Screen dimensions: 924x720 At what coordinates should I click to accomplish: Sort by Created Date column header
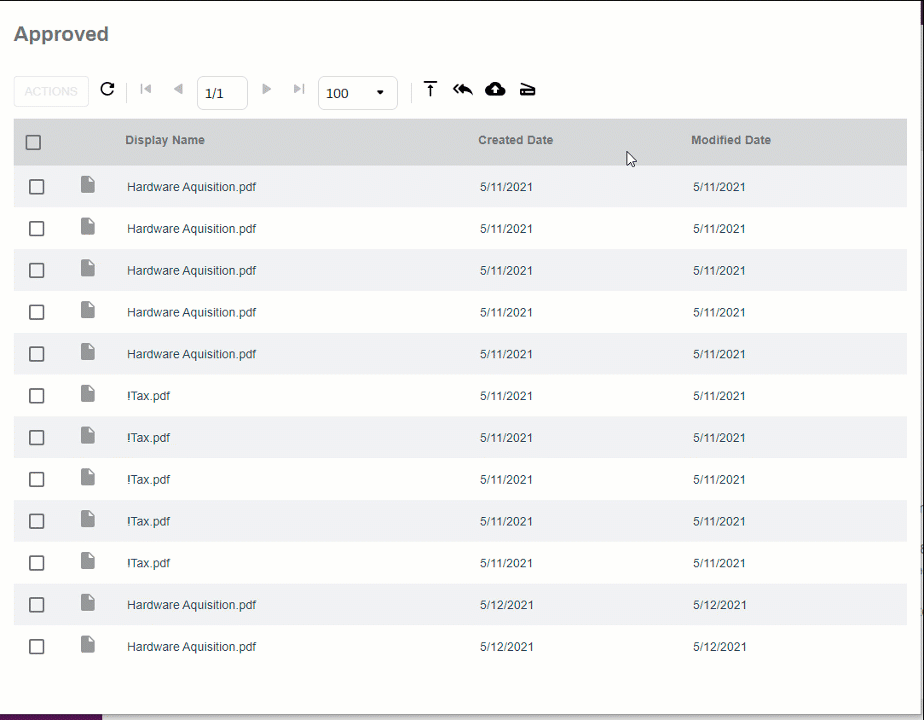coord(516,140)
